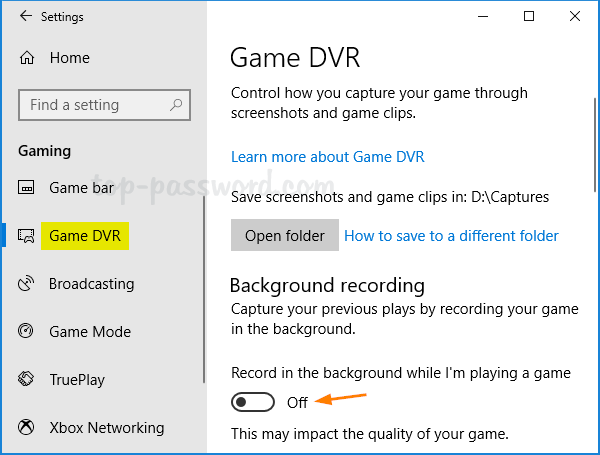The image size is (600, 455).
Task: Focus the Find a setting search box
Action: point(94,105)
